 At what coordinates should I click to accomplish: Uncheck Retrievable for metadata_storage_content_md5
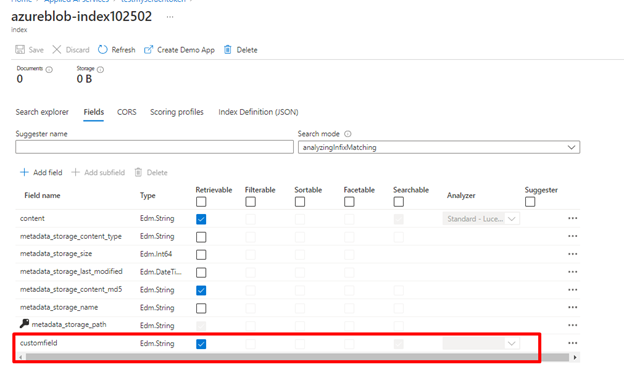point(201,290)
